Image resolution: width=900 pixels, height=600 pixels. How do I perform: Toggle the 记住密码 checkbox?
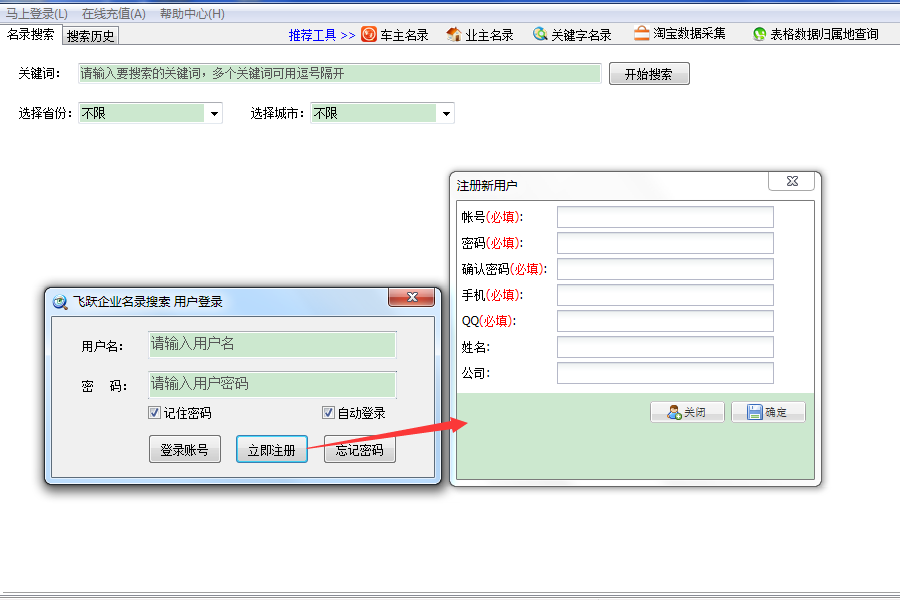(154, 412)
